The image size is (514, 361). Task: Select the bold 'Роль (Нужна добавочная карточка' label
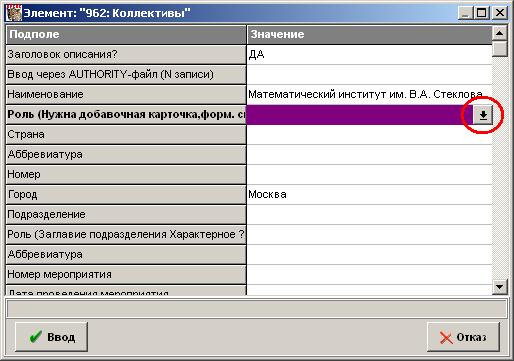click(126, 115)
